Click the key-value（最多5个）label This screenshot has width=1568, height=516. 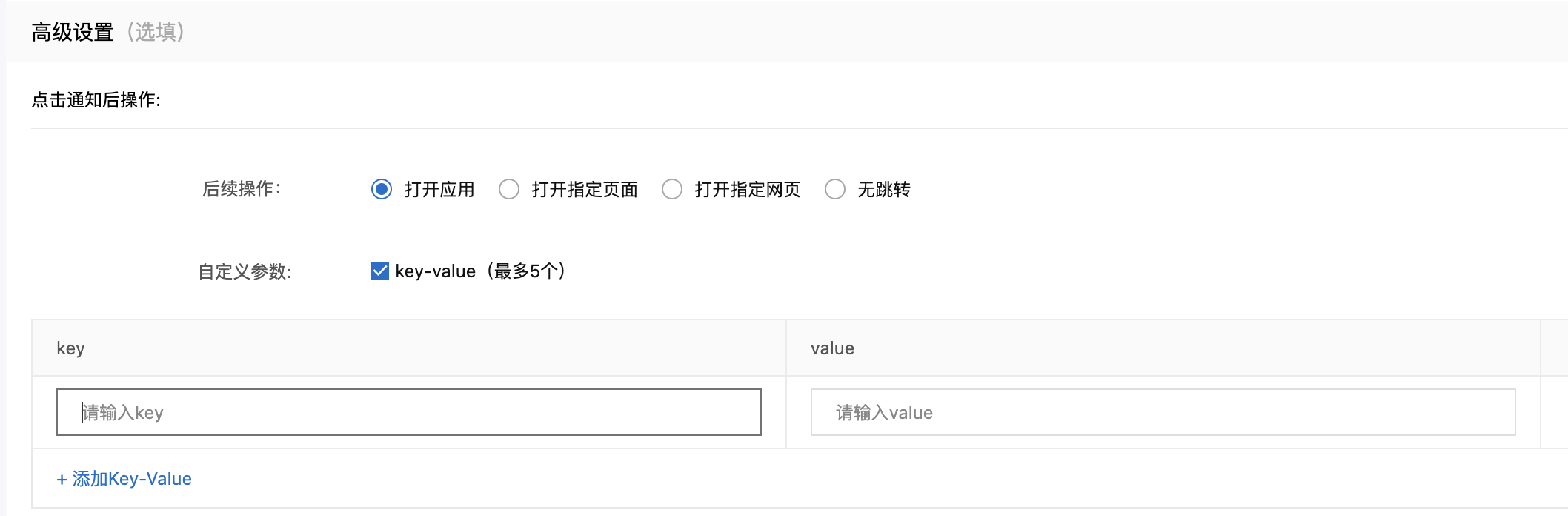click(480, 271)
